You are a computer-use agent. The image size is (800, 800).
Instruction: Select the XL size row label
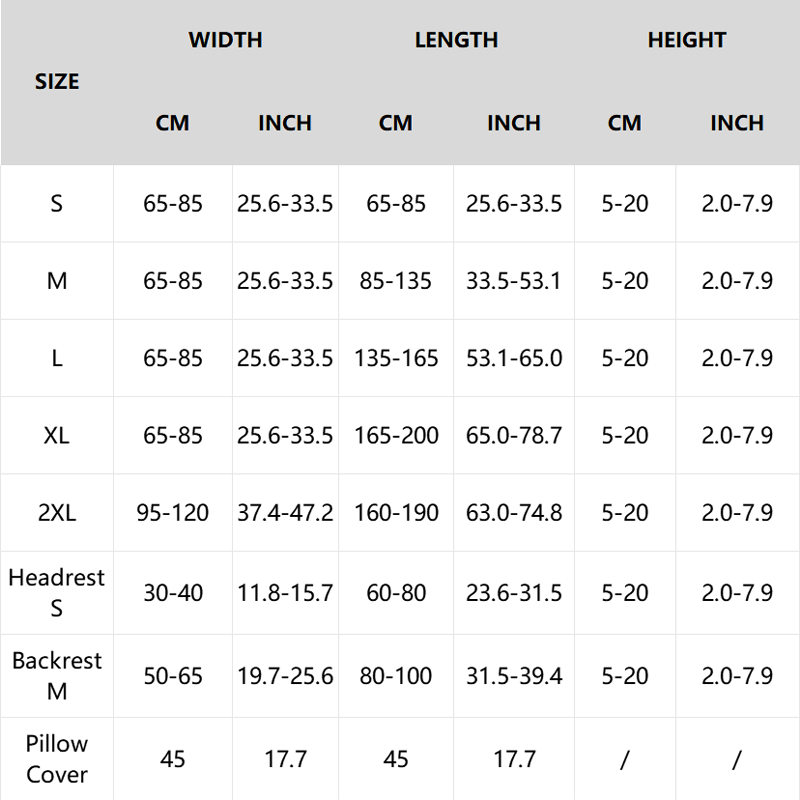pyautogui.click(x=57, y=435)
